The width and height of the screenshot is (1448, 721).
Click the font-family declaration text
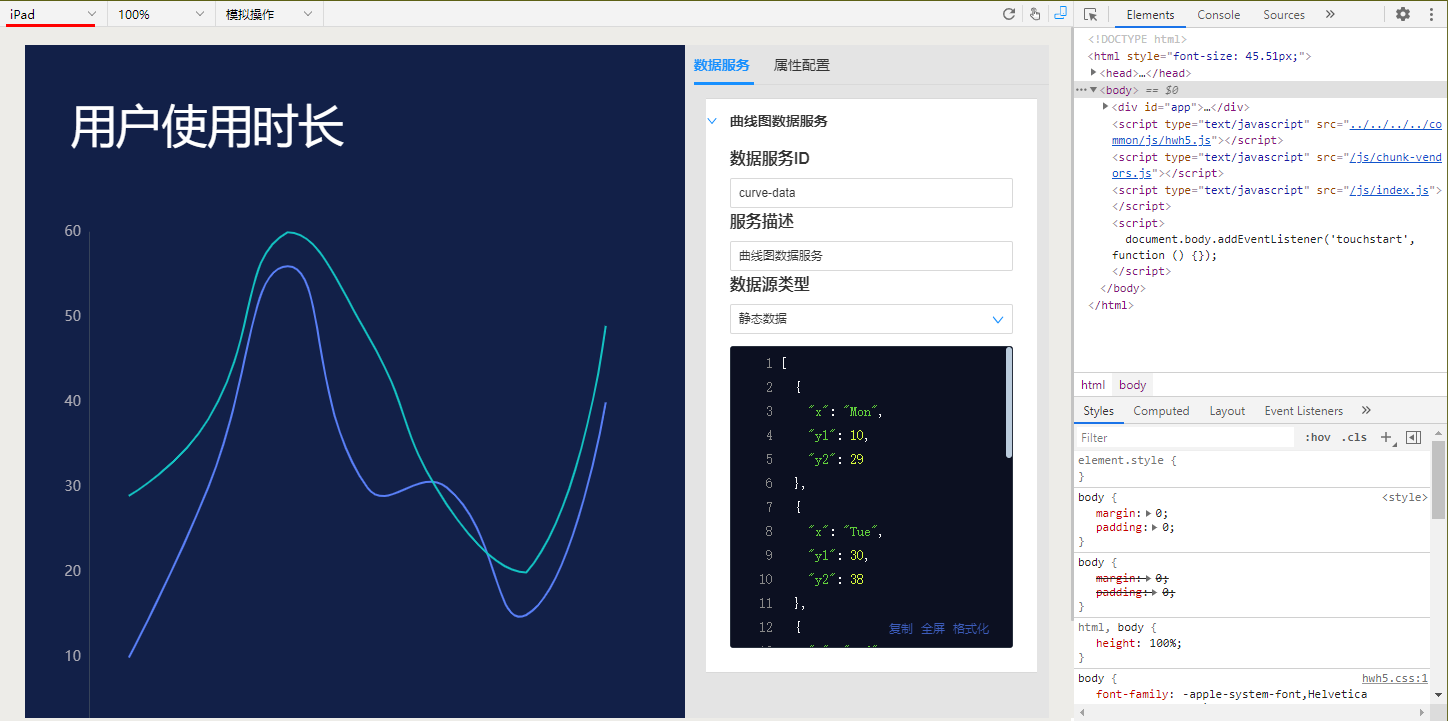[1231, 693]
